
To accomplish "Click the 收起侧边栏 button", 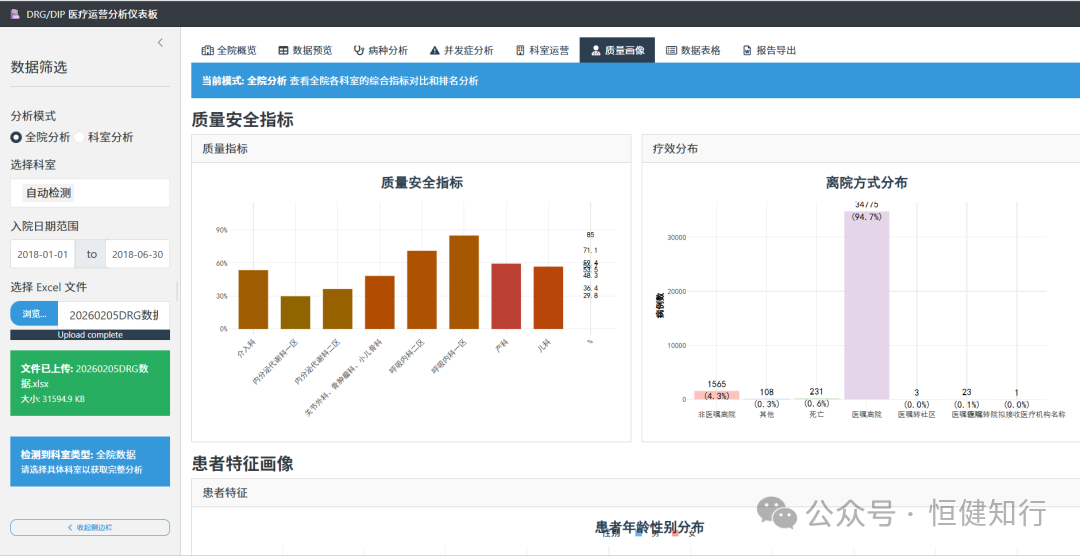I will pyautogui.click(x=90, y=527).
